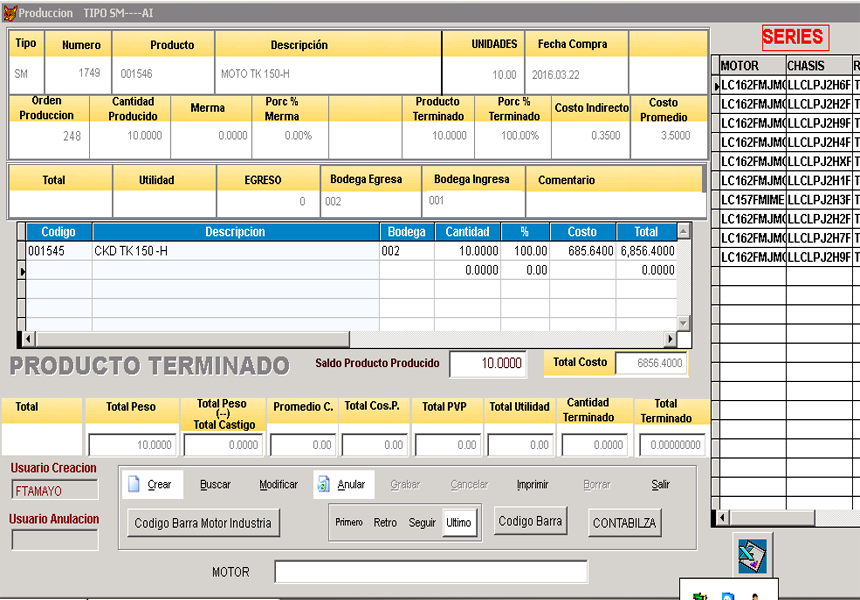This screenshot has width=860, height=600.
Task: Click the fox application icon in title bar
Action: pos(9,13)
